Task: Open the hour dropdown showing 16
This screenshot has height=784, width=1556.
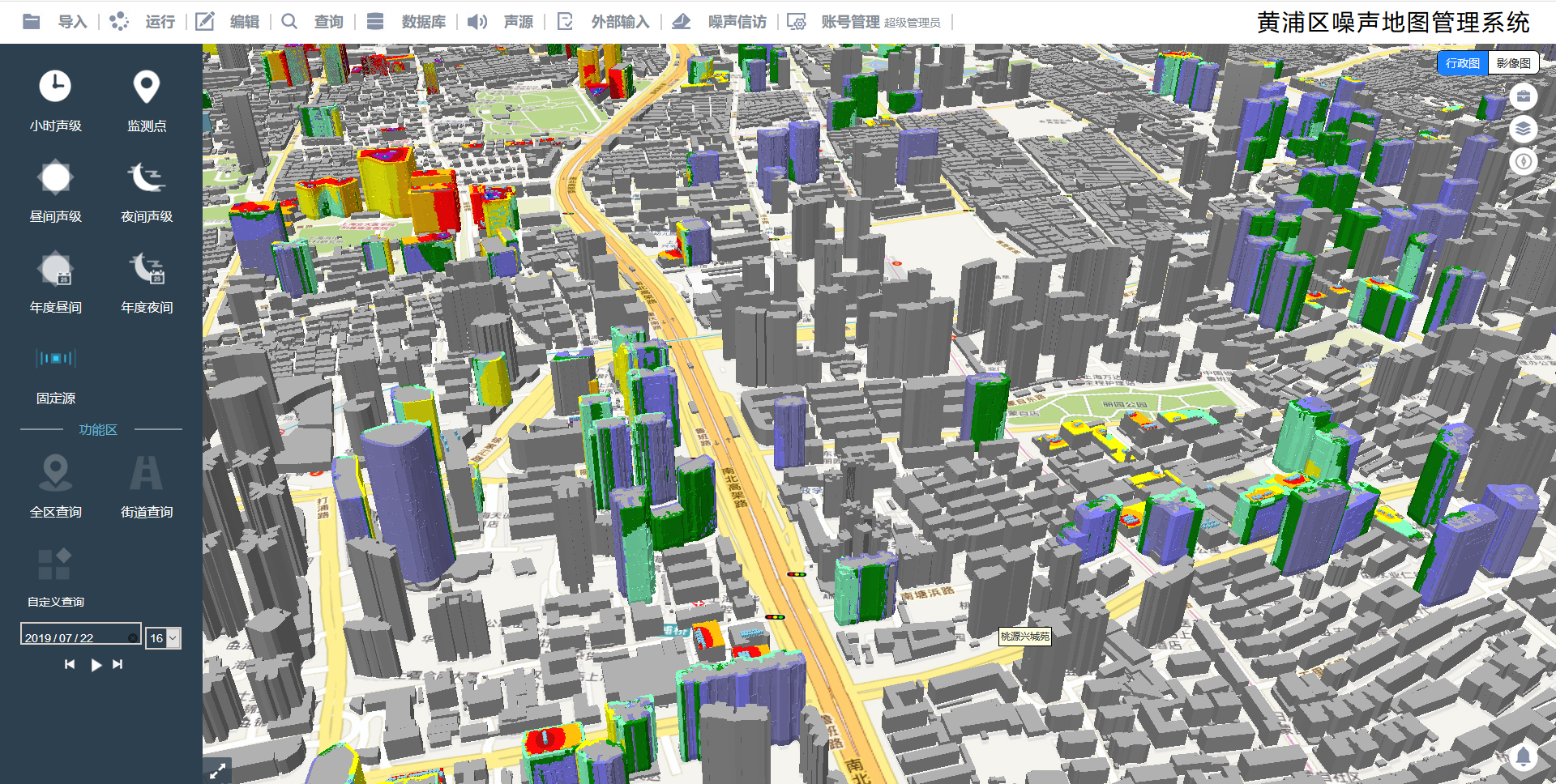Action: coord(163,638)
